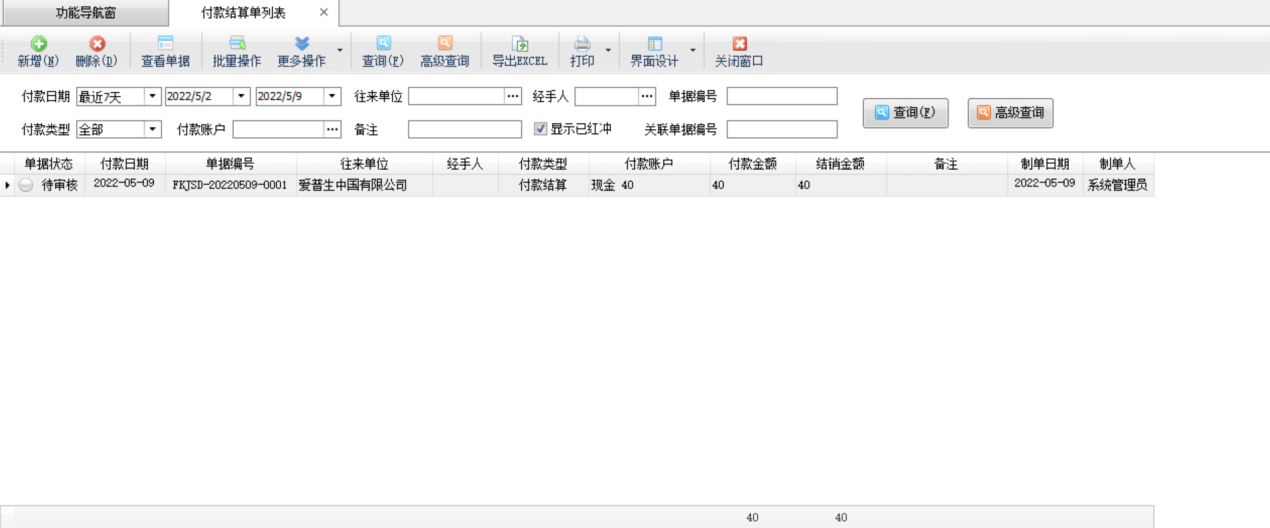The width and height of the screenshot is (1270, 528).
Task: Click the 单据编号 input field
Action: [781, 96]
